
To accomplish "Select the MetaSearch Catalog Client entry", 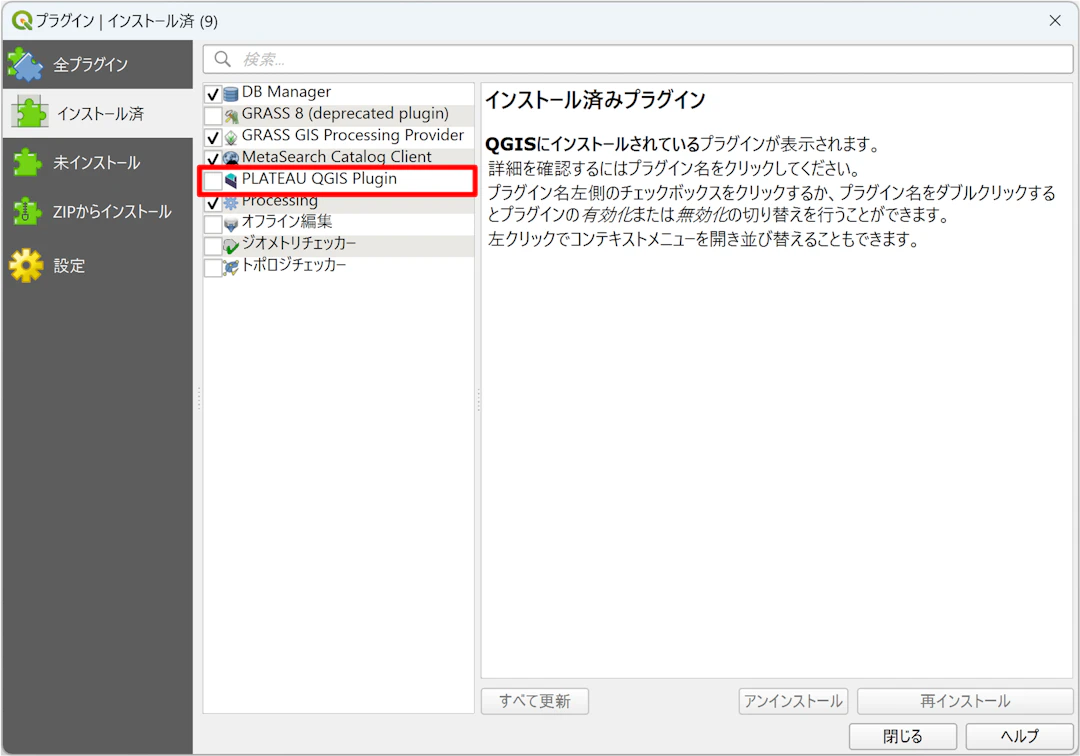I will [339, 157].
